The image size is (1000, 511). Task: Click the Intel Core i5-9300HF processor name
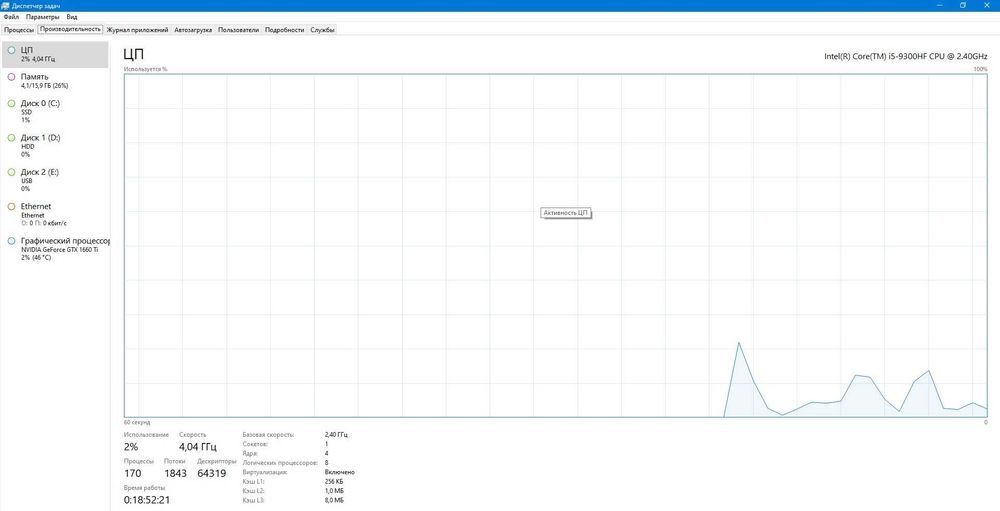(x=906, y=56)
